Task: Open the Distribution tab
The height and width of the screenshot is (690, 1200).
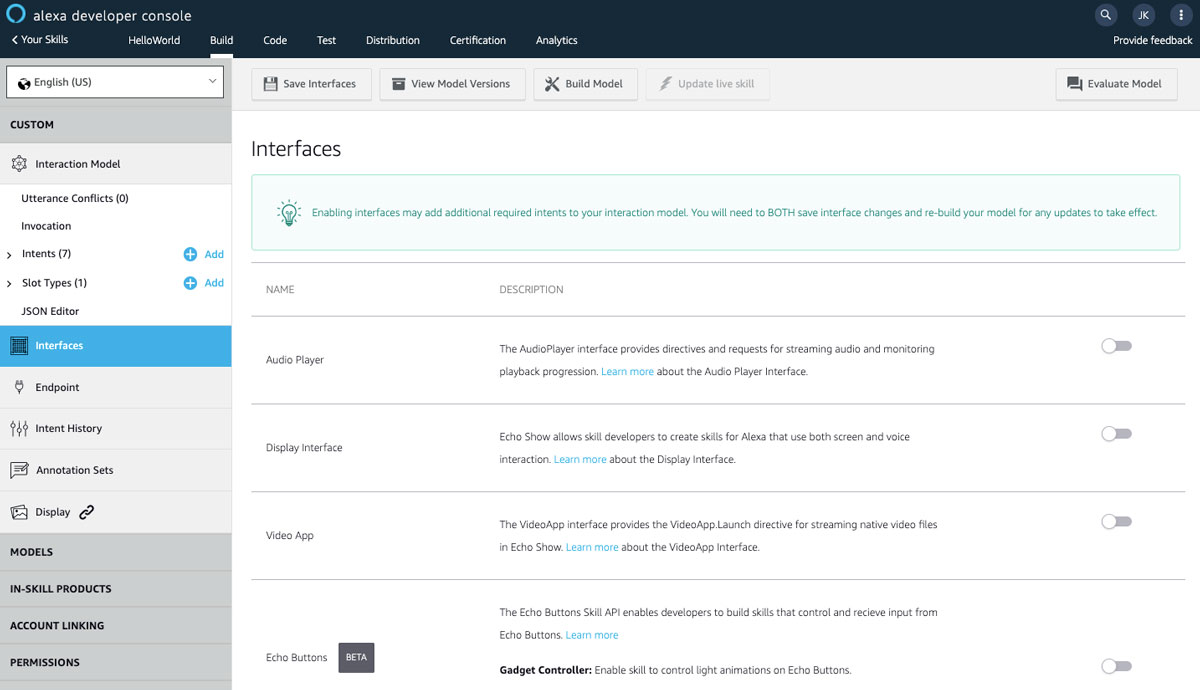Action: tap(393, 40)
